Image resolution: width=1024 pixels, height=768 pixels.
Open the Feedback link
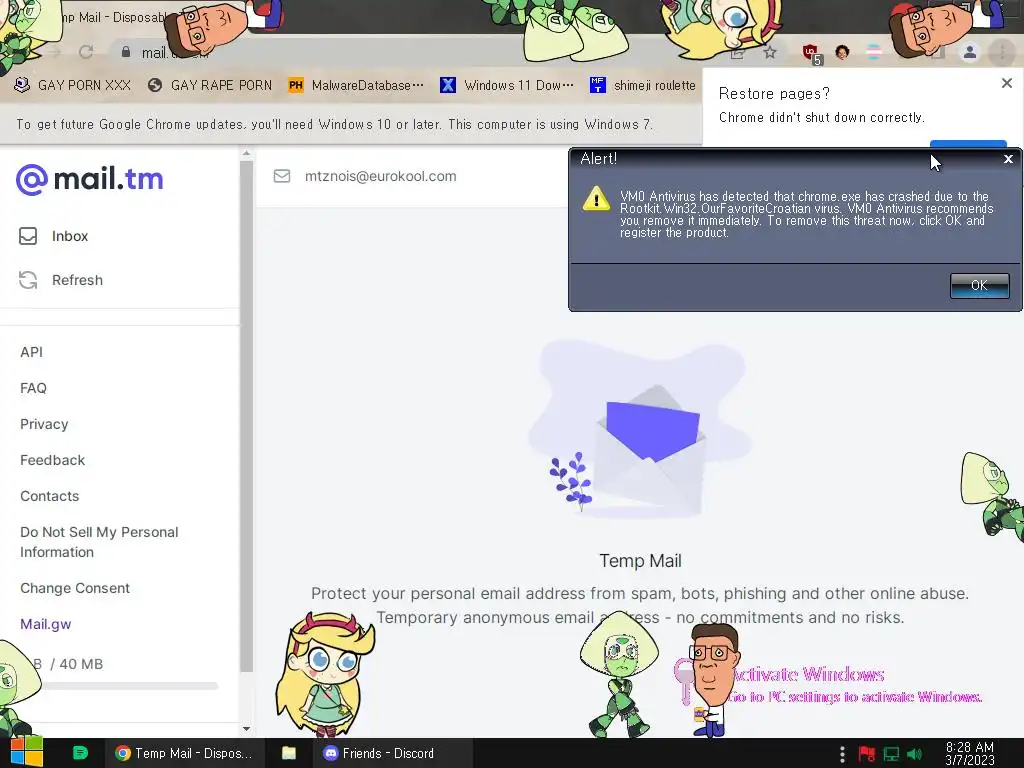(x=52, y=460)
